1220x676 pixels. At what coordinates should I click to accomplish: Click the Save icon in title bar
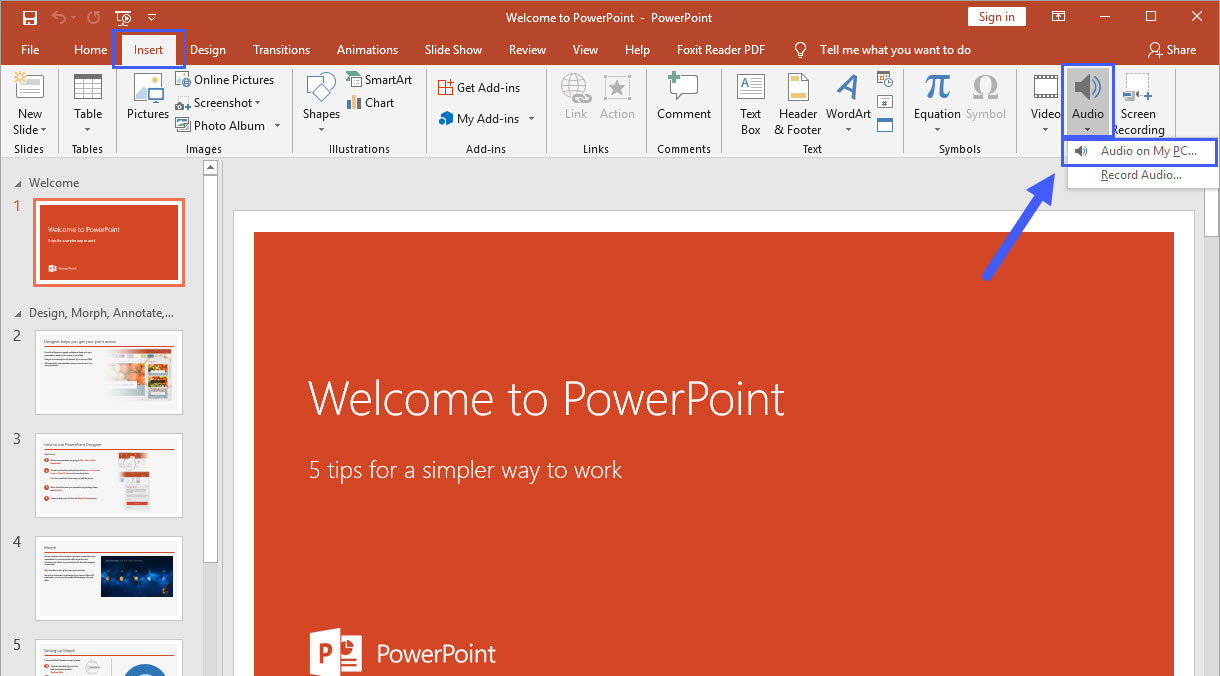29,17
